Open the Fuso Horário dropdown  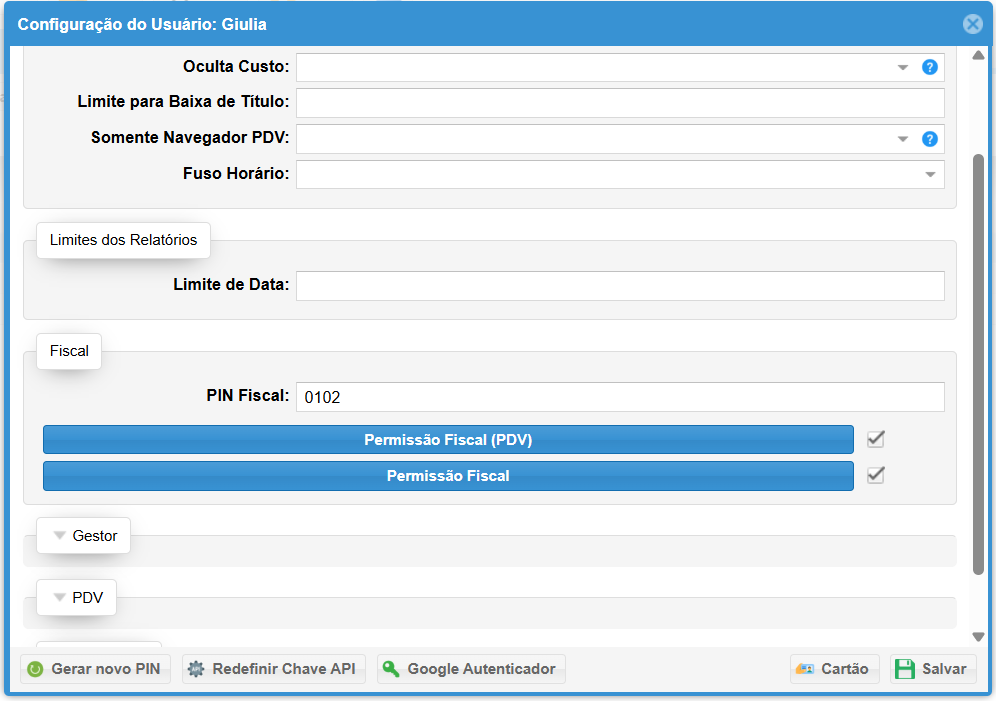[930, 175]
